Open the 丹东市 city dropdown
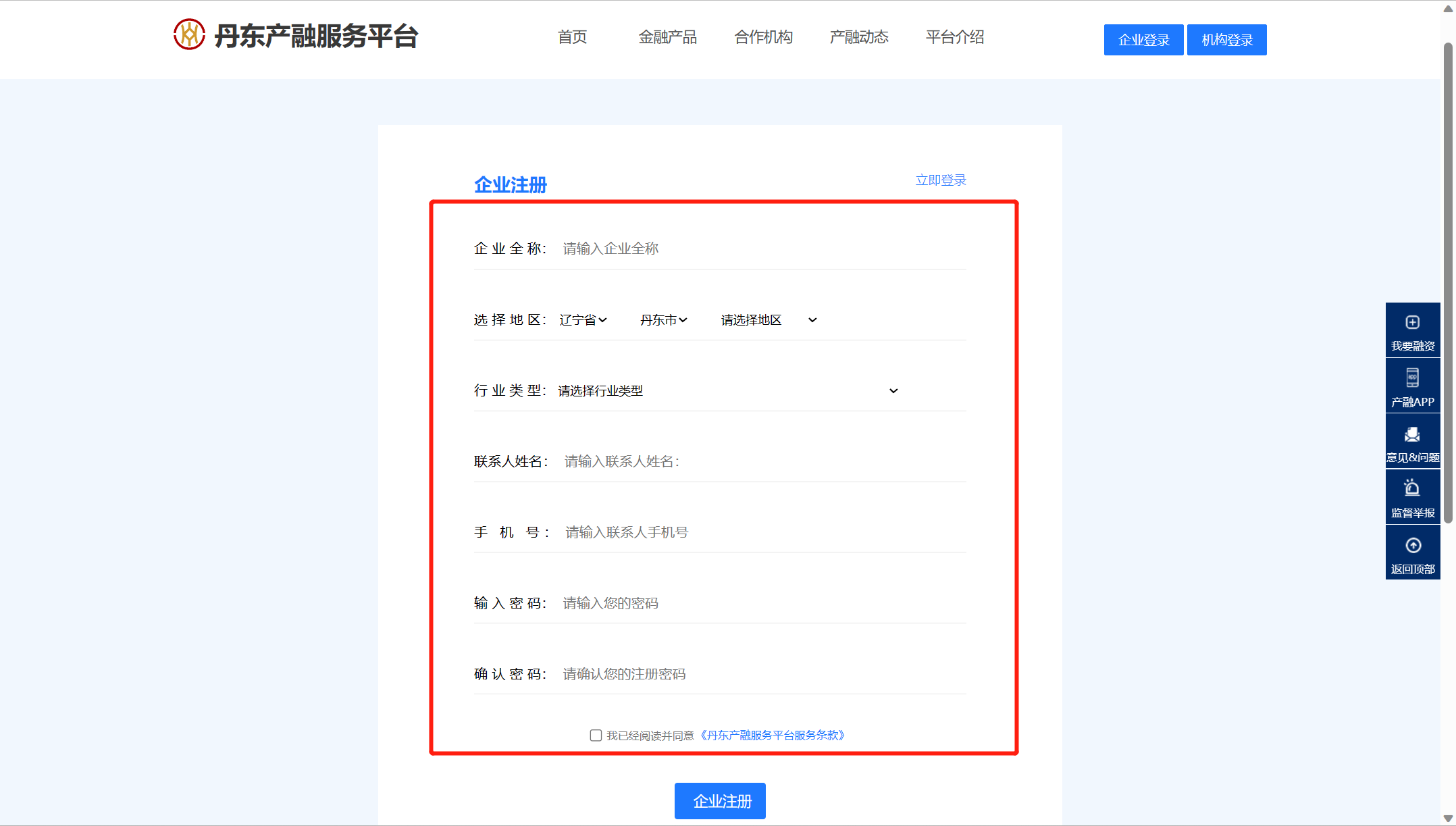The image size is (1456, 826). 664,320
